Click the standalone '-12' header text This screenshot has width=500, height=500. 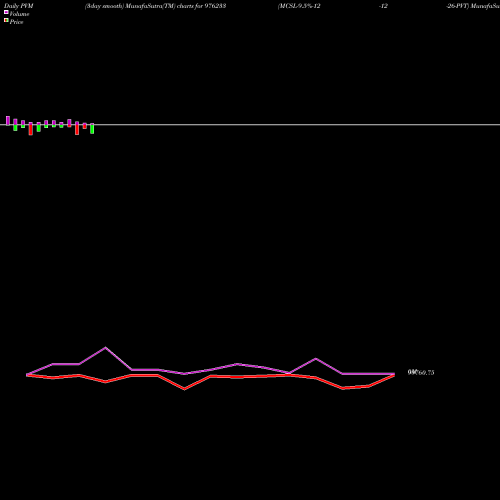coord(383,6)
